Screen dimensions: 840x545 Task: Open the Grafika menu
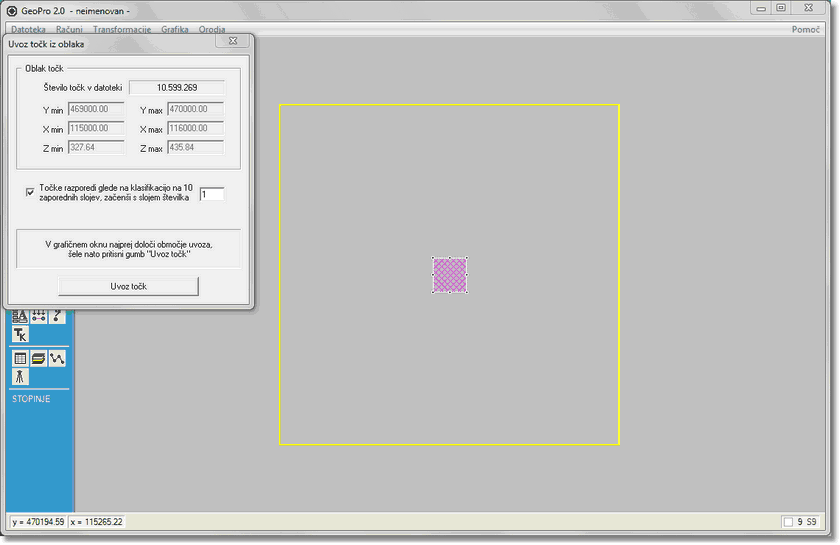pos(175,29)
